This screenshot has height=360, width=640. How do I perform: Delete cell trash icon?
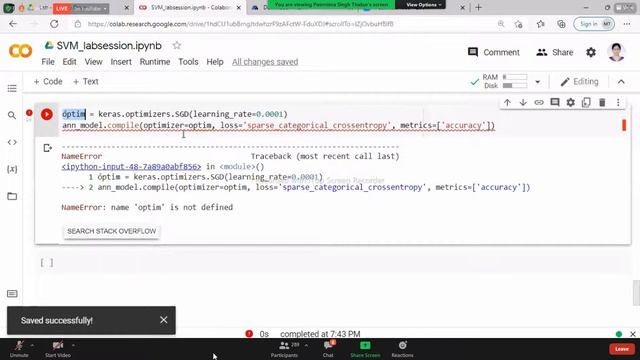tap(602, 102)
